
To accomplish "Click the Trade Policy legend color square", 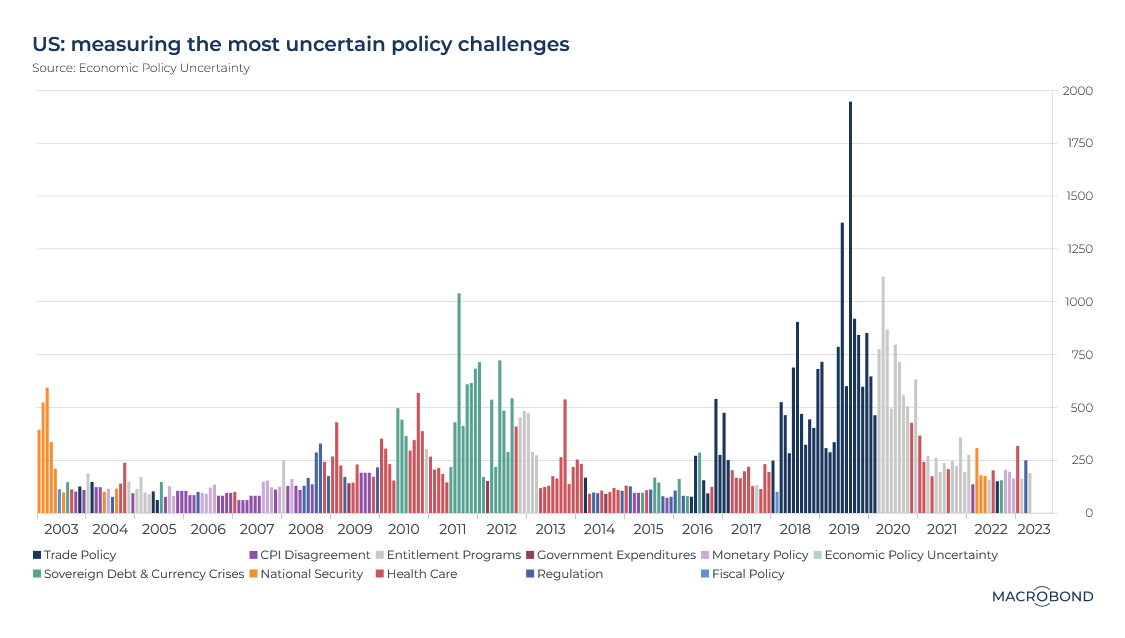I will point(37,555).
